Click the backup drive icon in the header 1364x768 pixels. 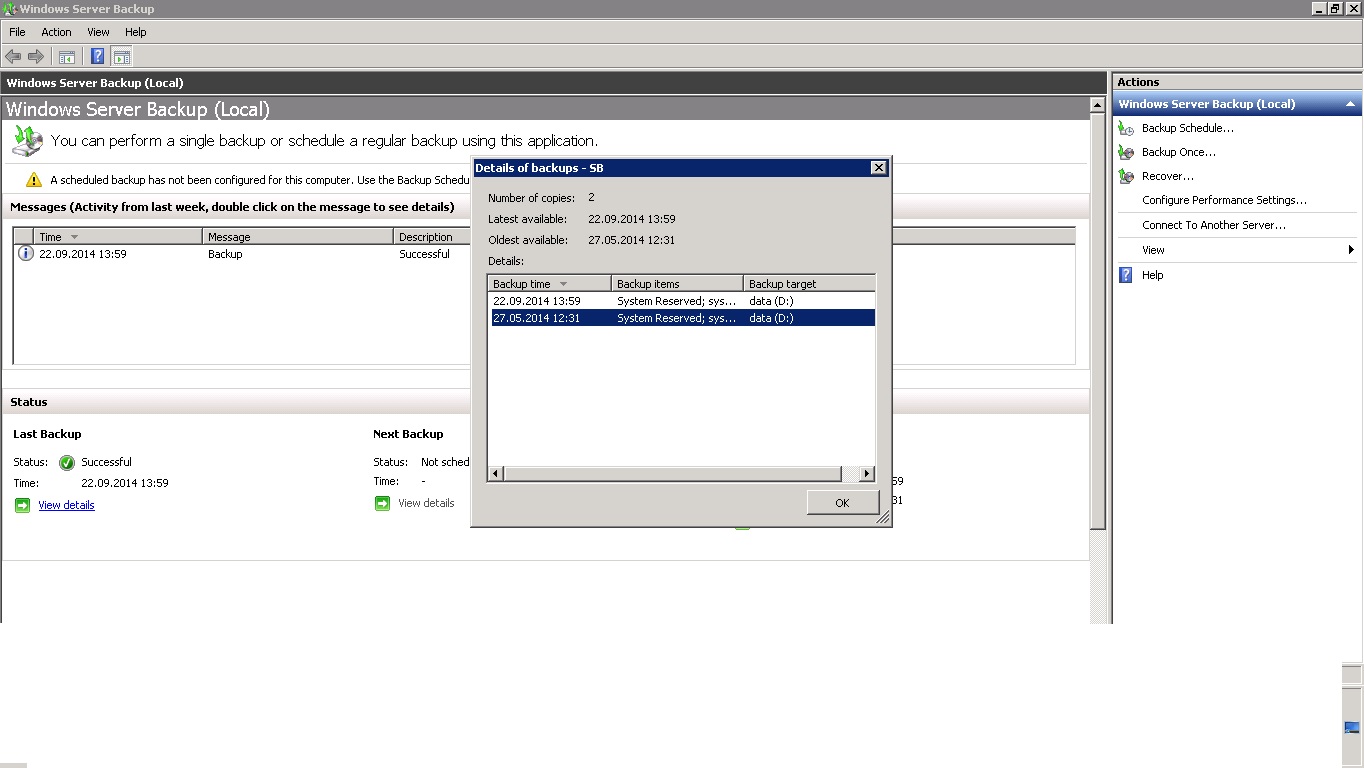click(x=27, y=140)
